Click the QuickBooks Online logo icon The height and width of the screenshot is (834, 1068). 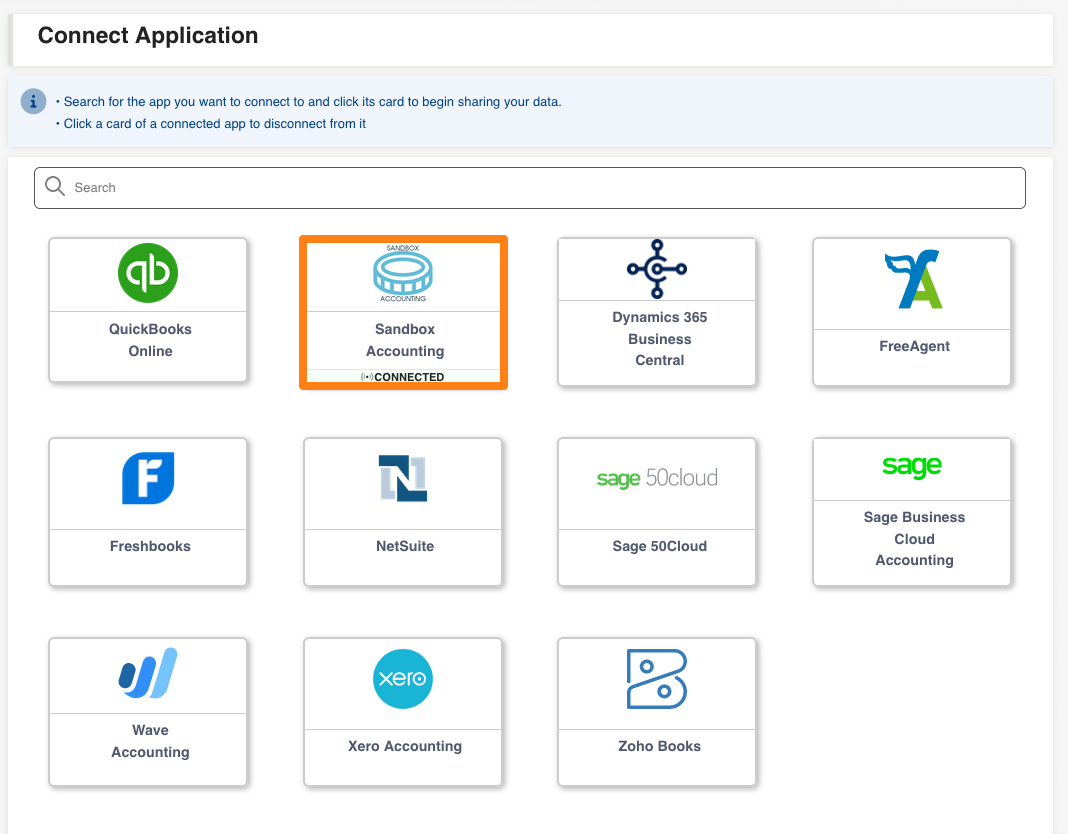tap(148, 273)
